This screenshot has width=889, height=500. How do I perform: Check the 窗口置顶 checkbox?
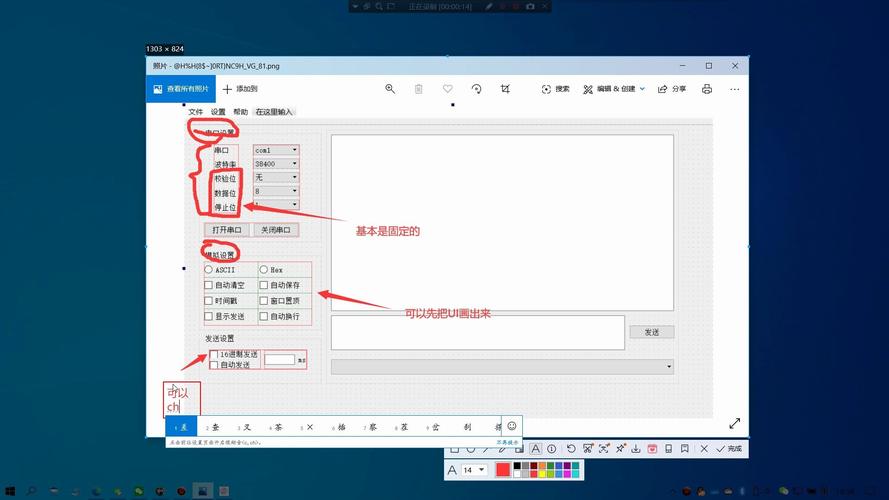pos(264,300)
